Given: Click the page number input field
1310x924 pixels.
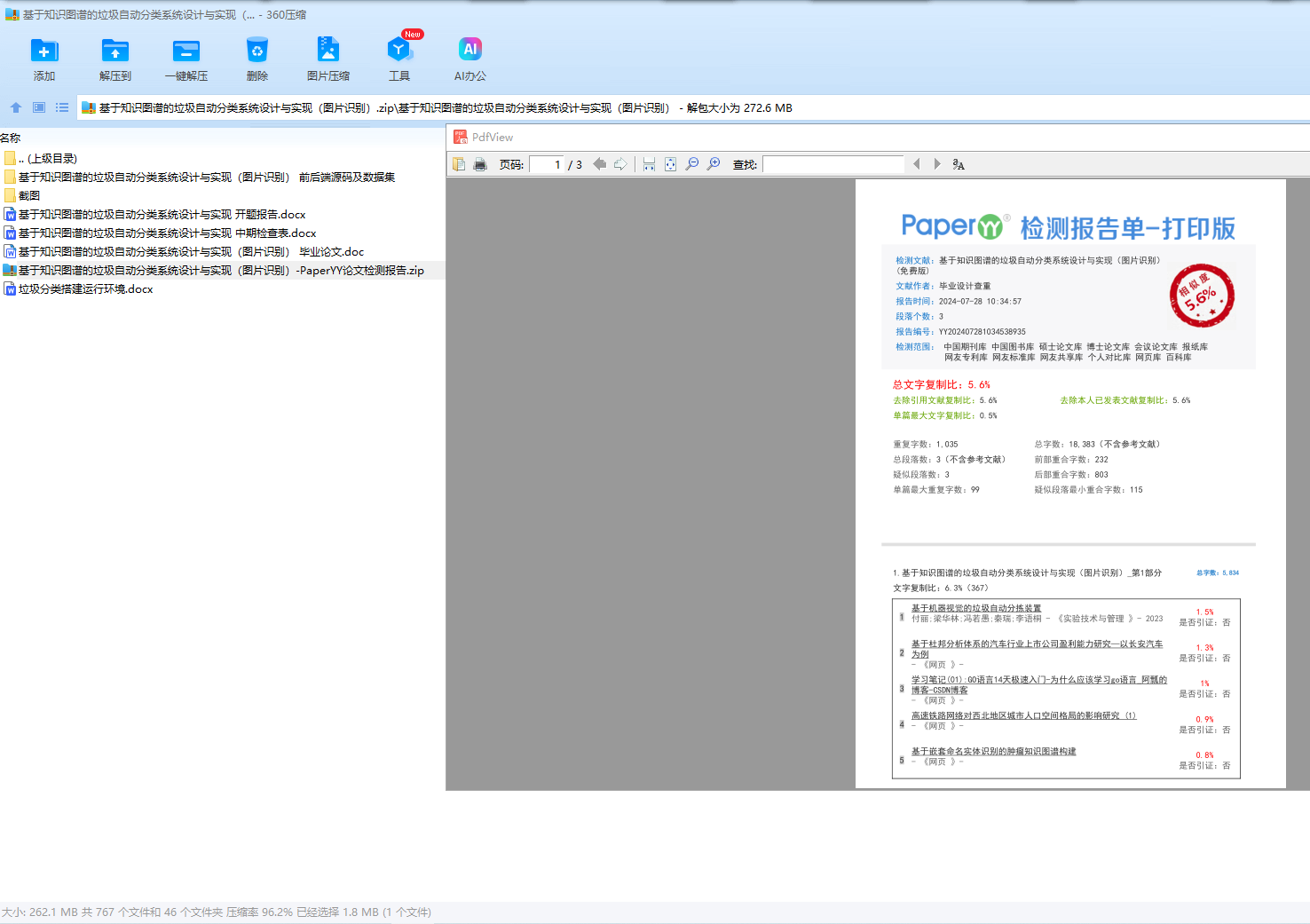Looking at the screenshot, I should click(547, 164).
